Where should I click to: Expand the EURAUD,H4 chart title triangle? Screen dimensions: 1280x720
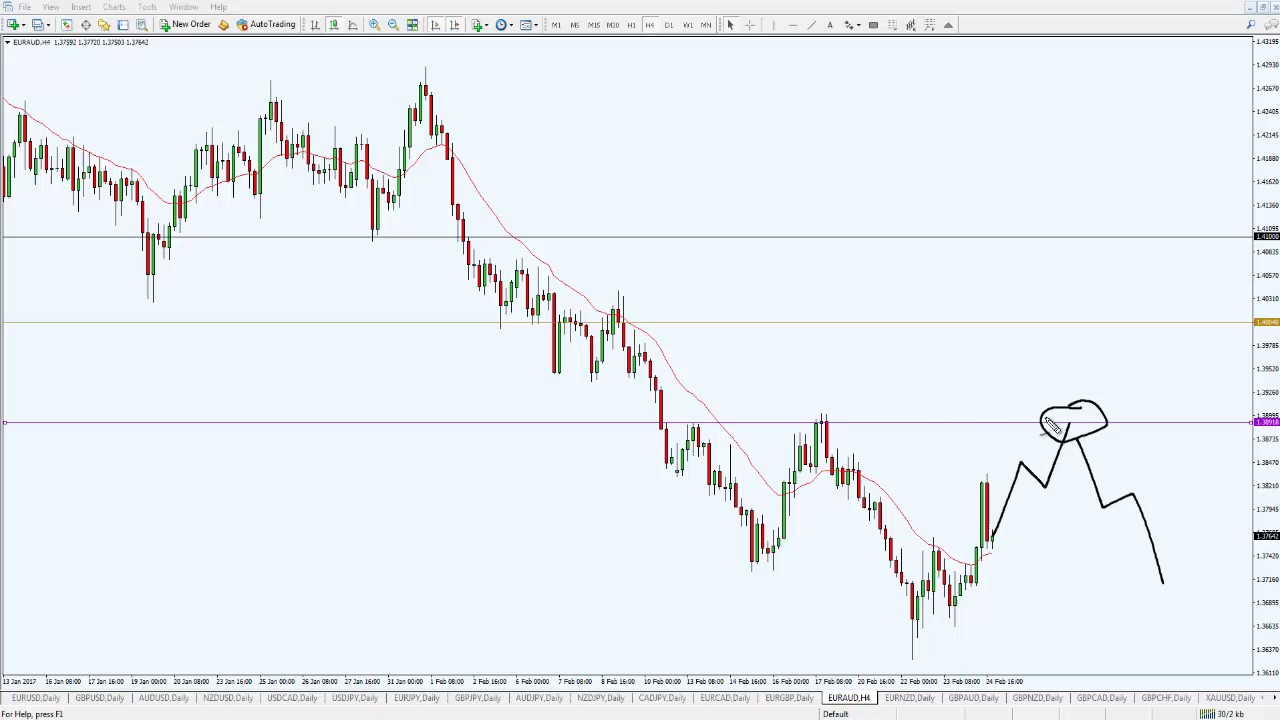8,42
